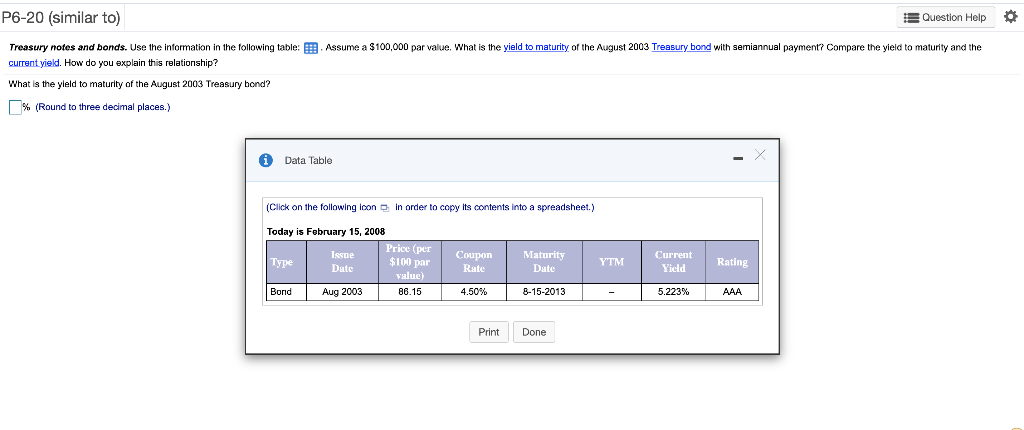Open the data table grid icon
The width and height of the screenshot is (1024, 430).
pyautogui.click(x=312, y=48)
